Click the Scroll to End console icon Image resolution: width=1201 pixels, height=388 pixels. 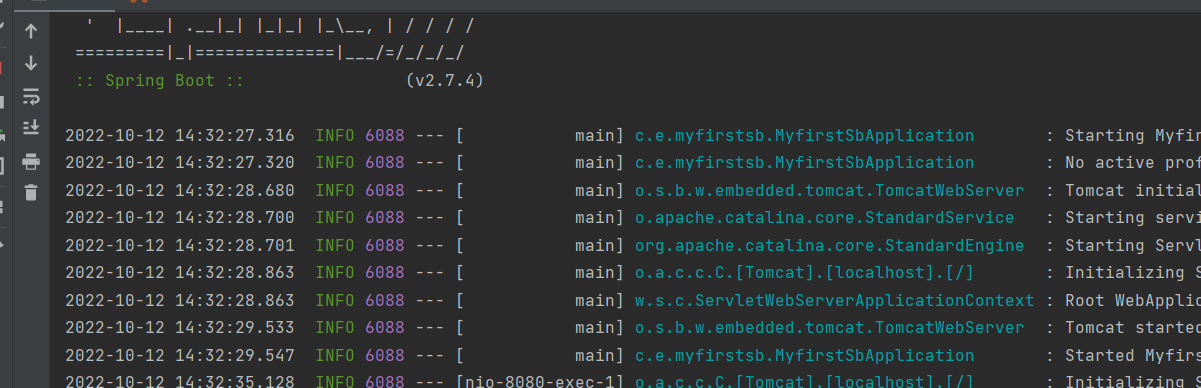31,127
